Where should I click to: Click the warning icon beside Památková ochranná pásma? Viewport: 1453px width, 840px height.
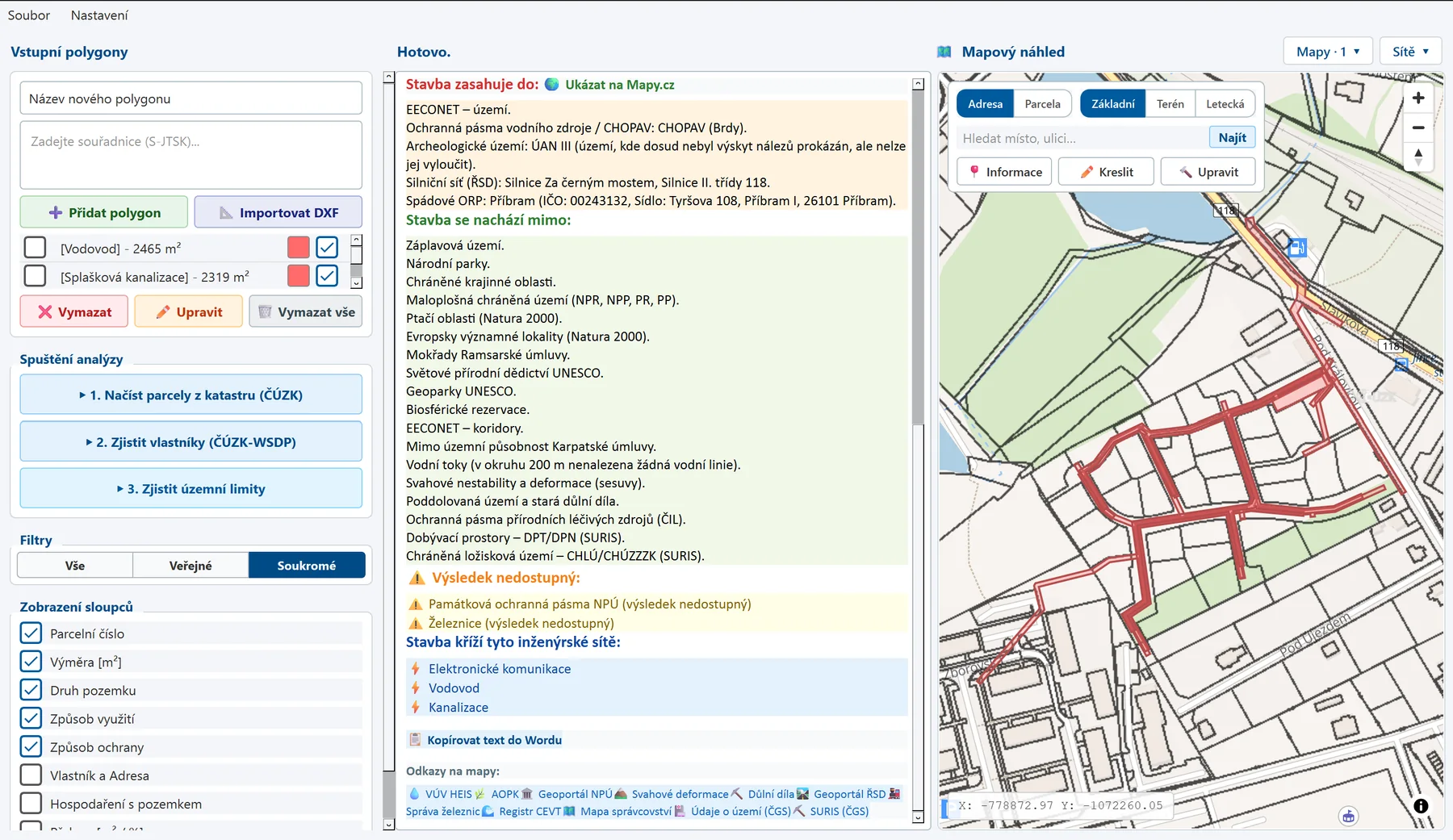416,604
